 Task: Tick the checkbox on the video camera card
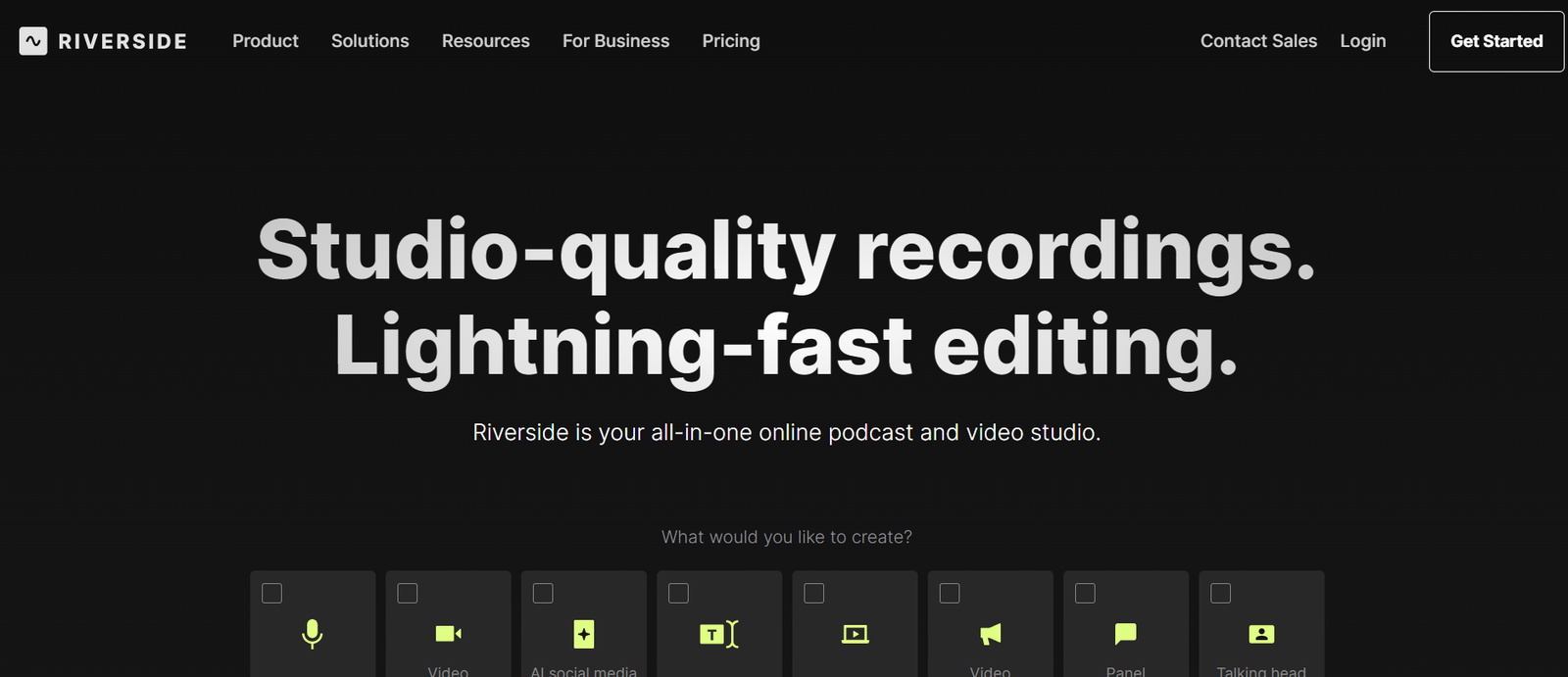click(x=408, y=593)
